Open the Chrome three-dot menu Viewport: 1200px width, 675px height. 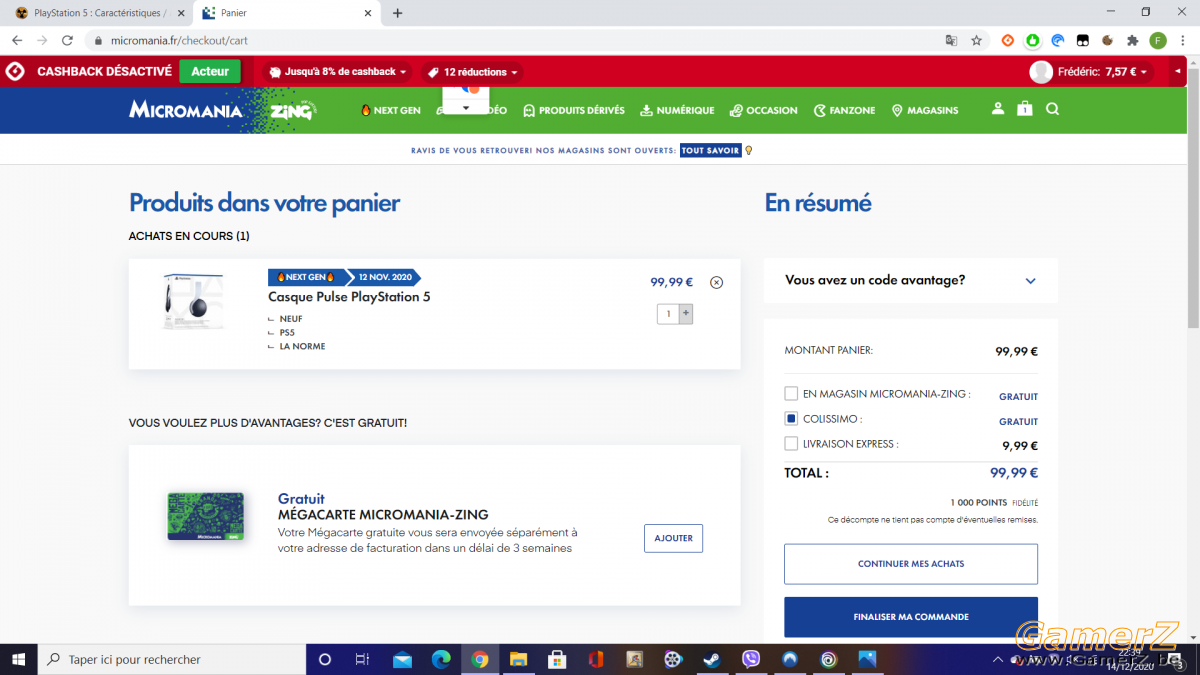(x=1184, y=41)
